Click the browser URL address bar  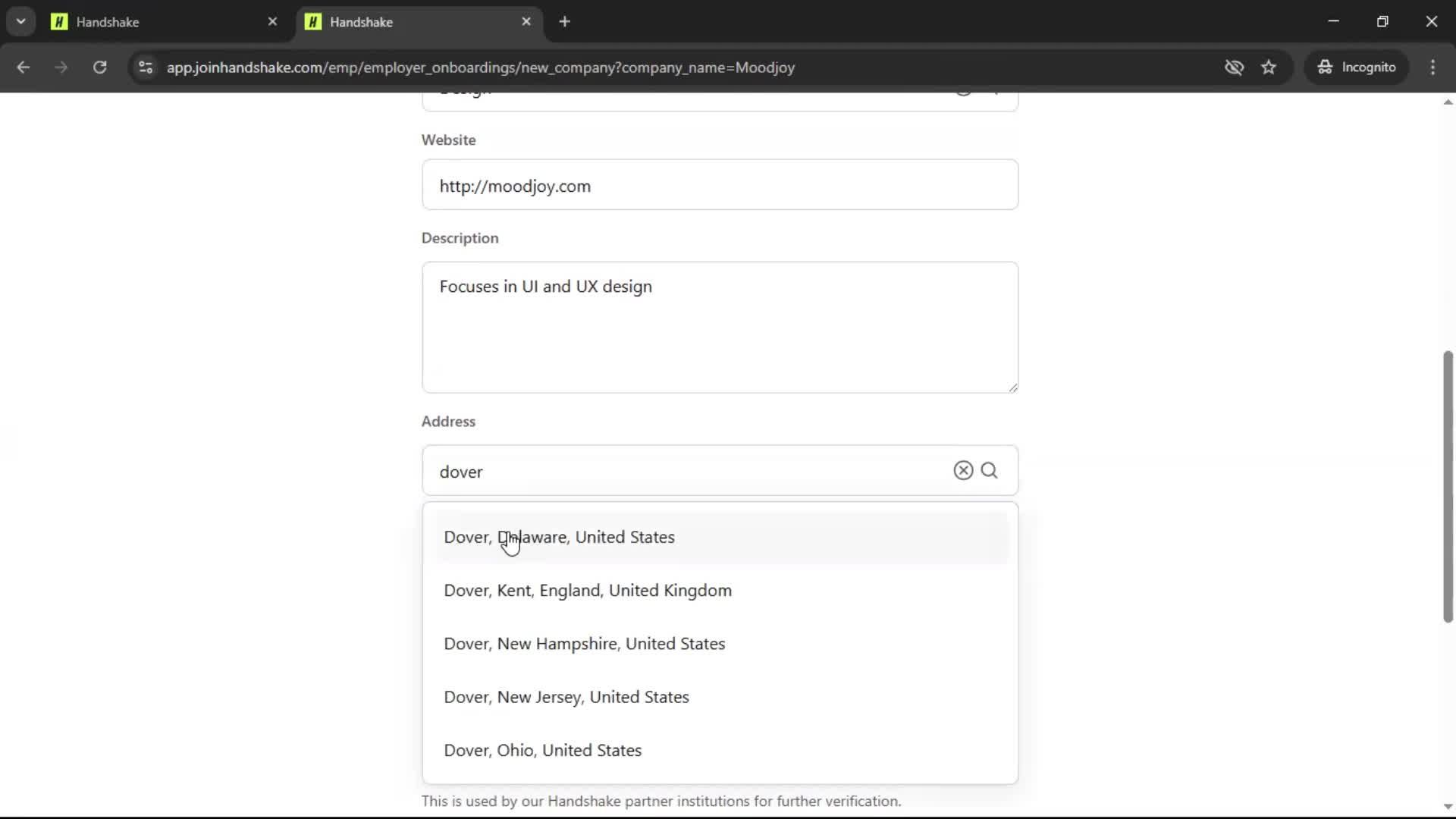coord(682,67)
